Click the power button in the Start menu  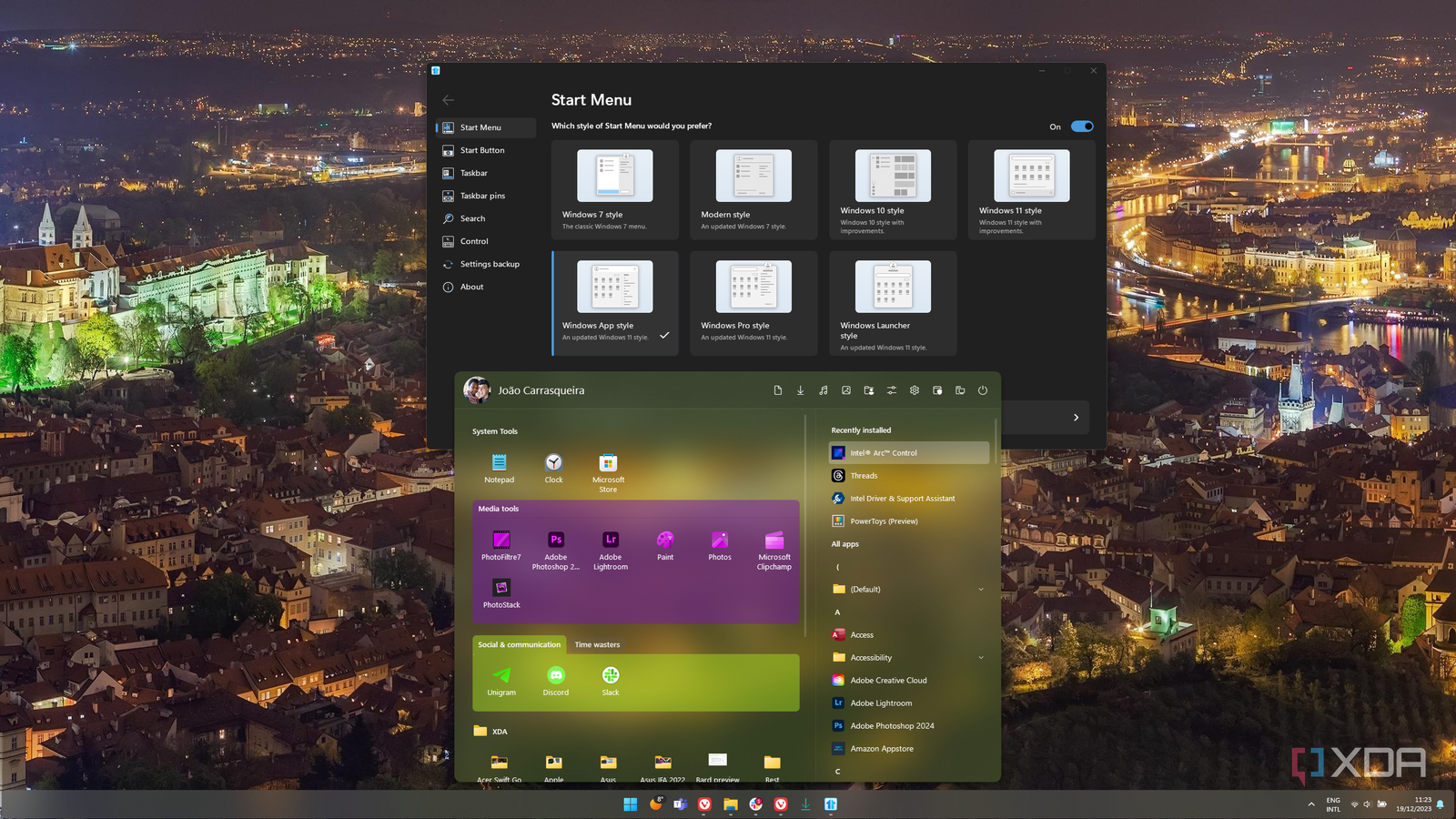tap(982, 390)
